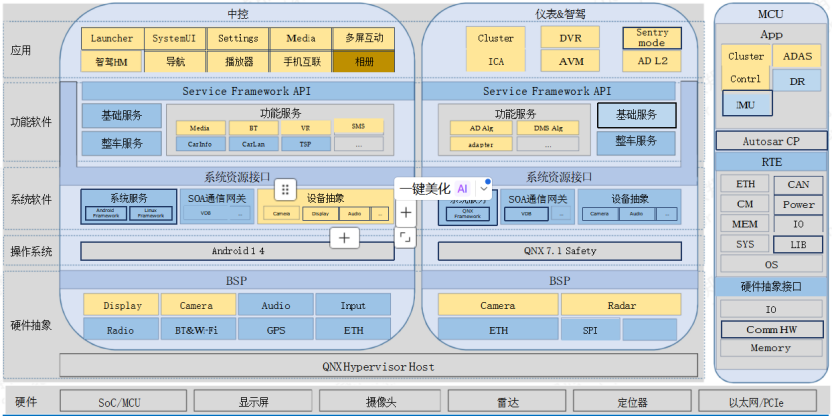
Task: Select the QNX 7.1 Safety bar
Action: point(559,251)
